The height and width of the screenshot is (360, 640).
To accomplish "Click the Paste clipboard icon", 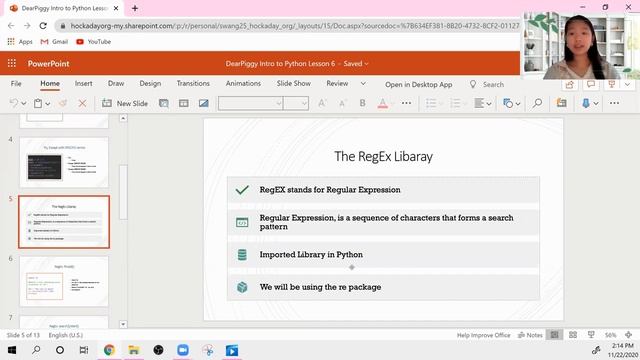I will click(x=38, y=103).
